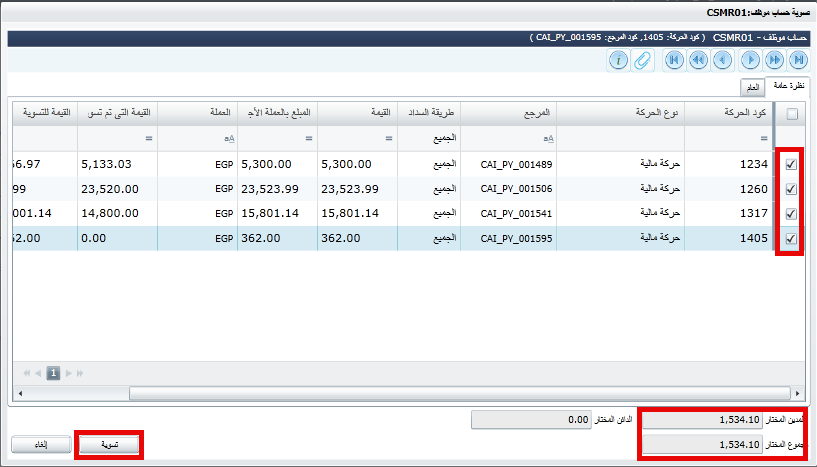Uncheck the row with code 1317
The image size is (817, 467).
coord(792,214)
